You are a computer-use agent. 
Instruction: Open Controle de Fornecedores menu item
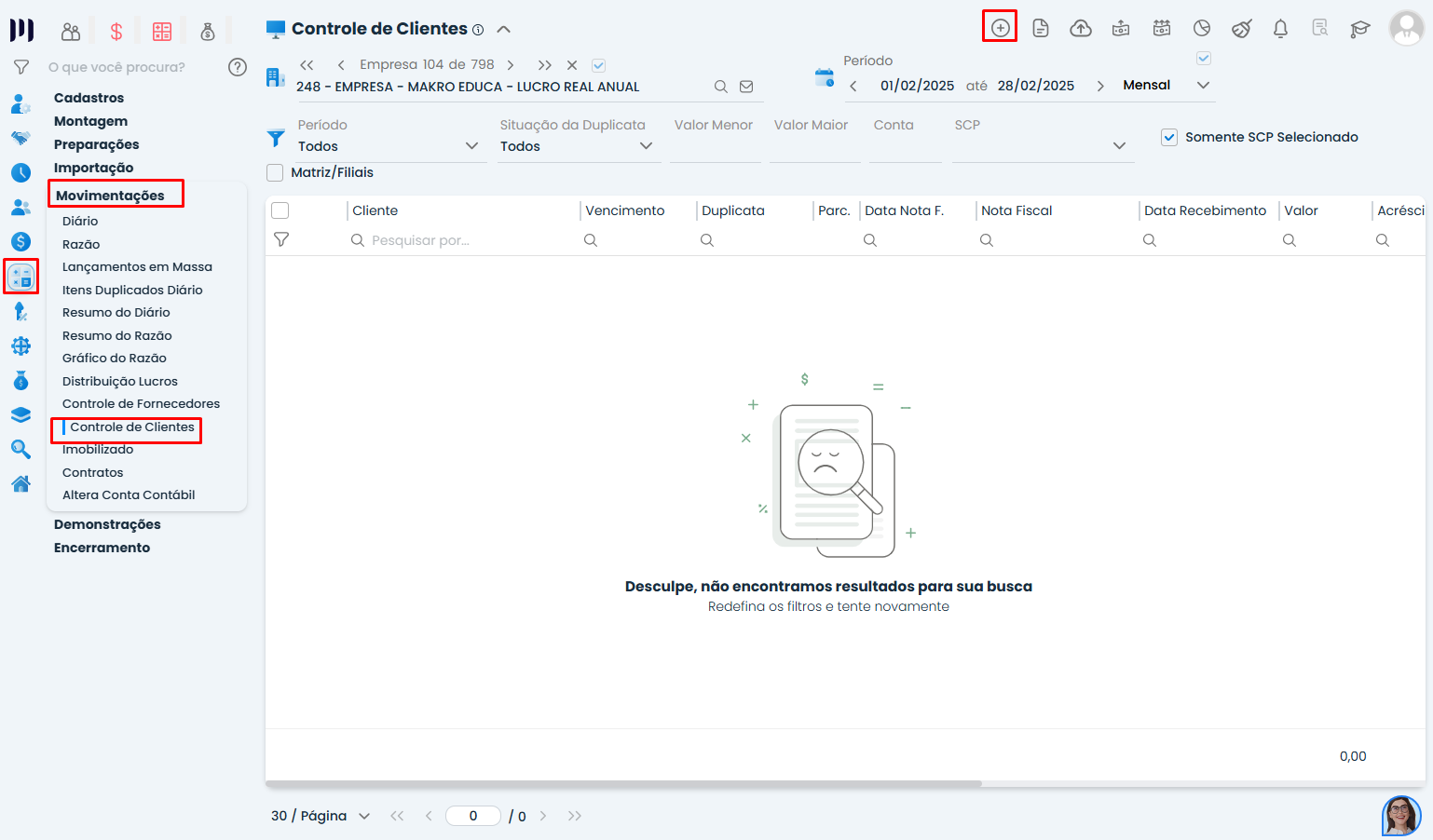point(141,403)
